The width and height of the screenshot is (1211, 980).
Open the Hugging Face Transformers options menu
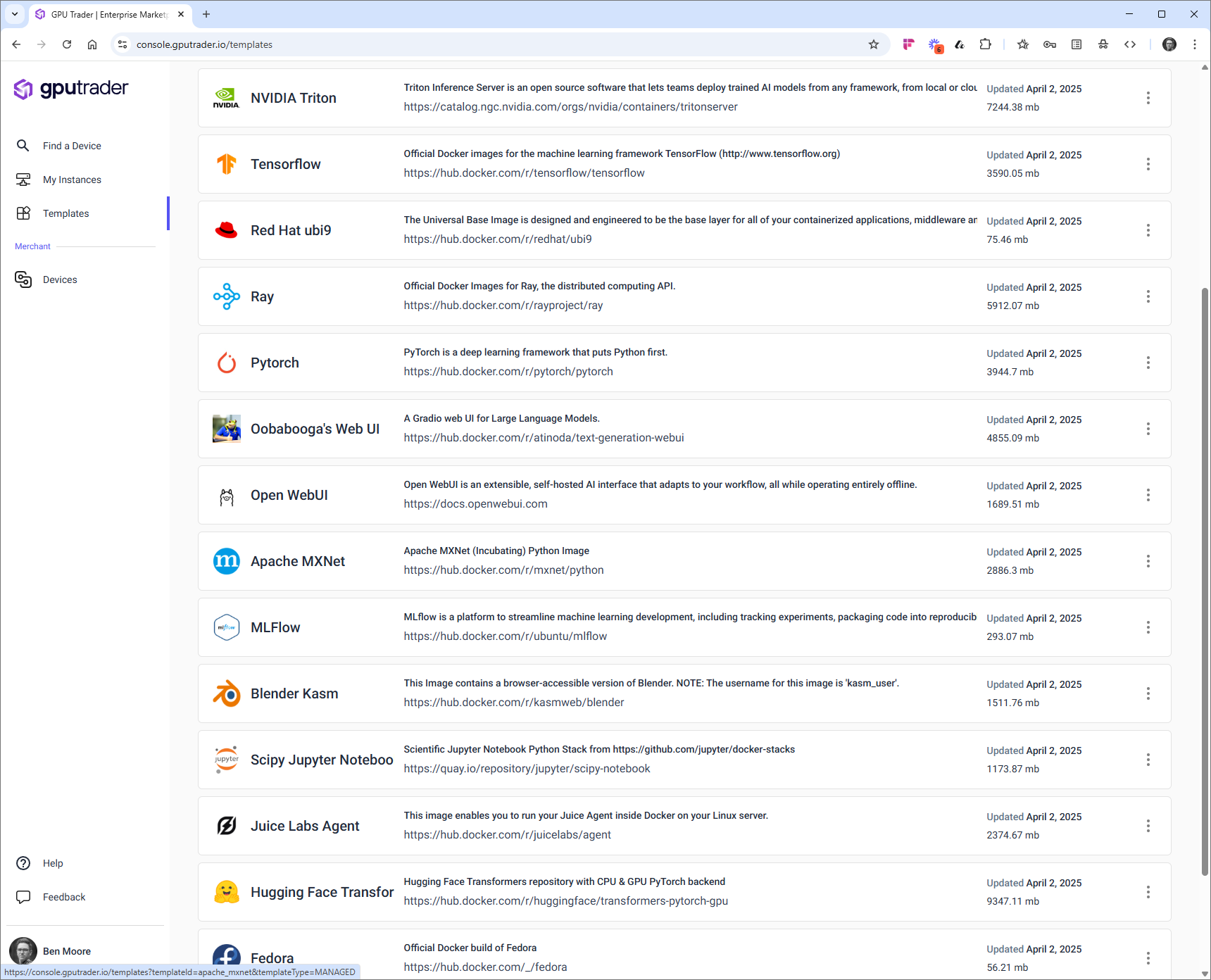click(x=1148, y=892)
